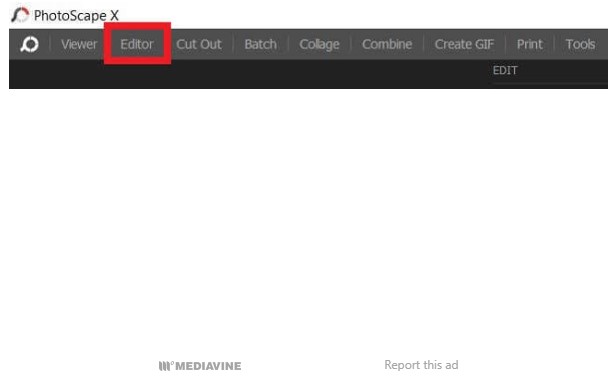This screenshot has height=382, width=614.
Task: Select the EDIT panel tab
Action: (x=505, y=70)
